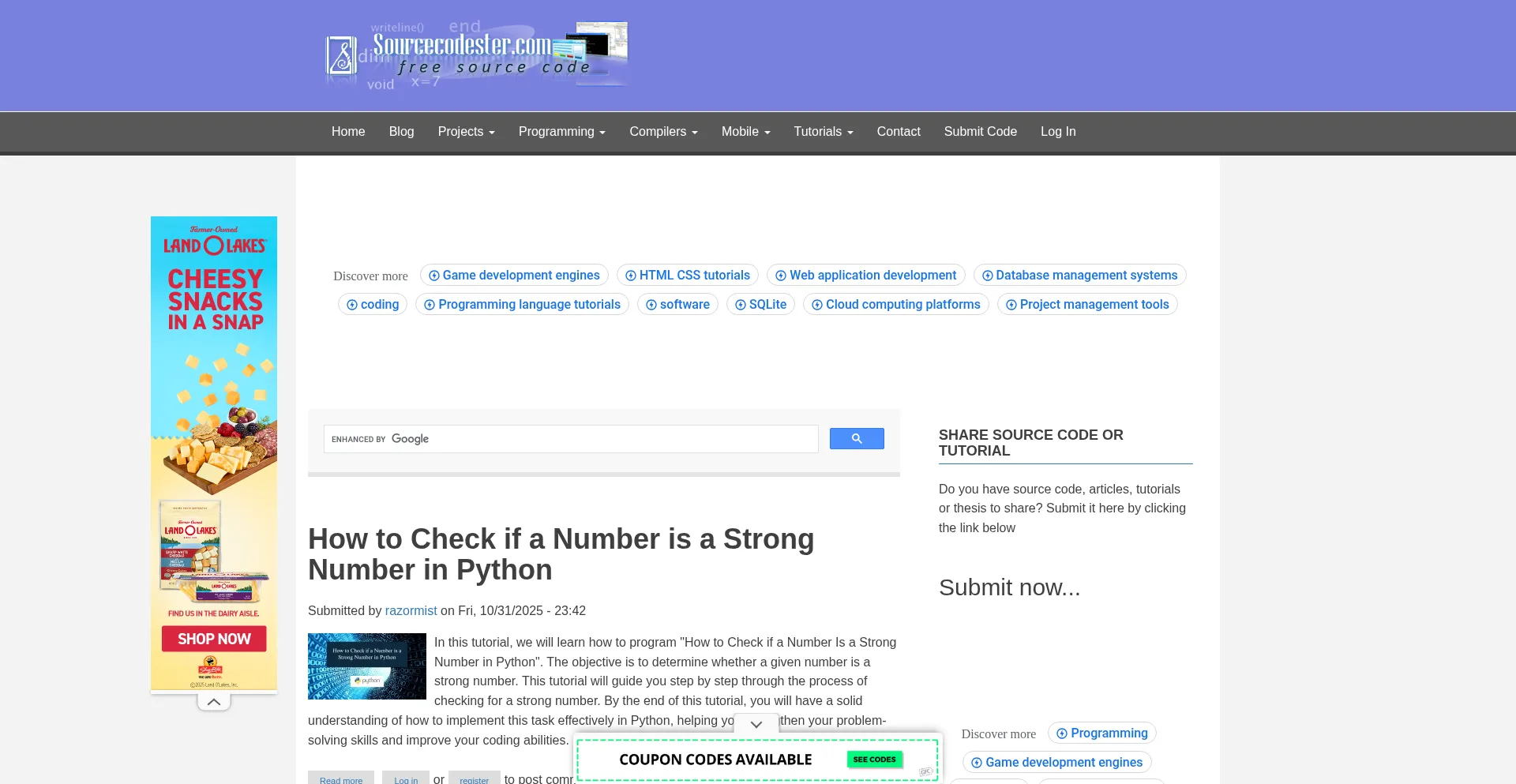1516x784 pixels.
Task: Click plus icon beside Game development engines
Action: coord(433,276)
